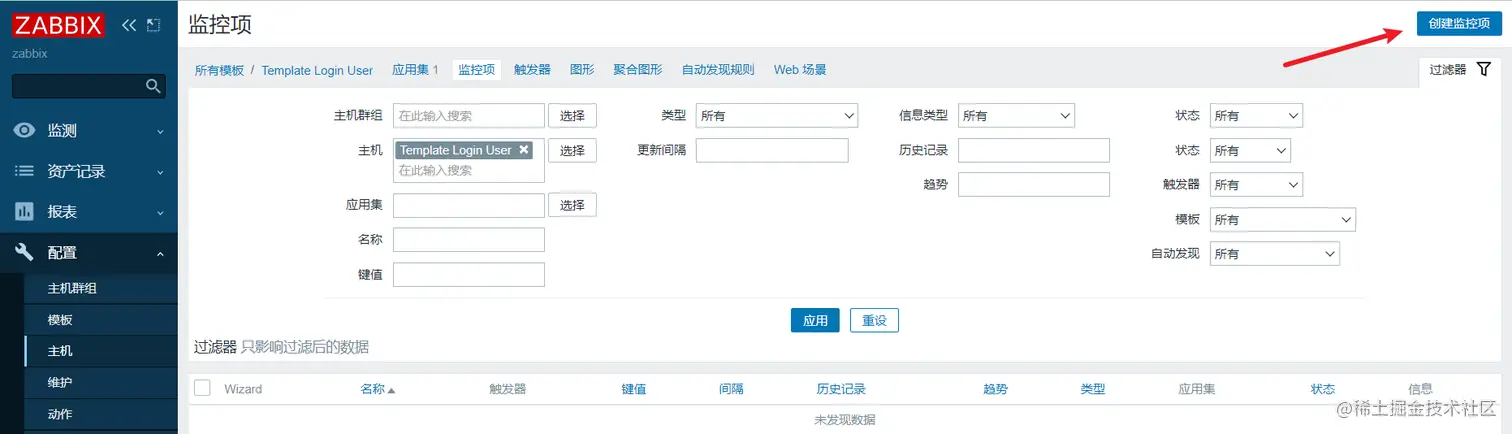Open the 自动发现规则 tab
This screenshot has width=1512, height=434.
coord(718,70)
